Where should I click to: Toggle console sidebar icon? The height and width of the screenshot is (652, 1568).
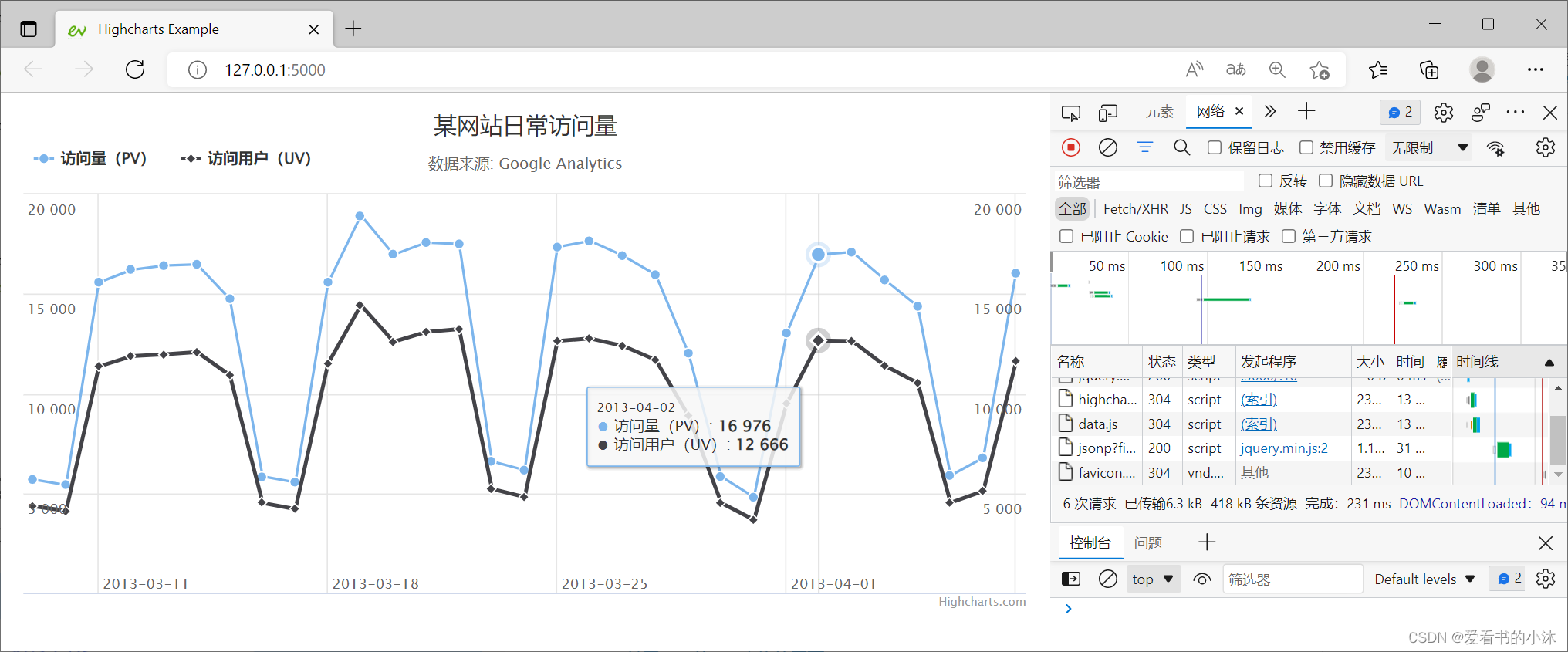1071,579
